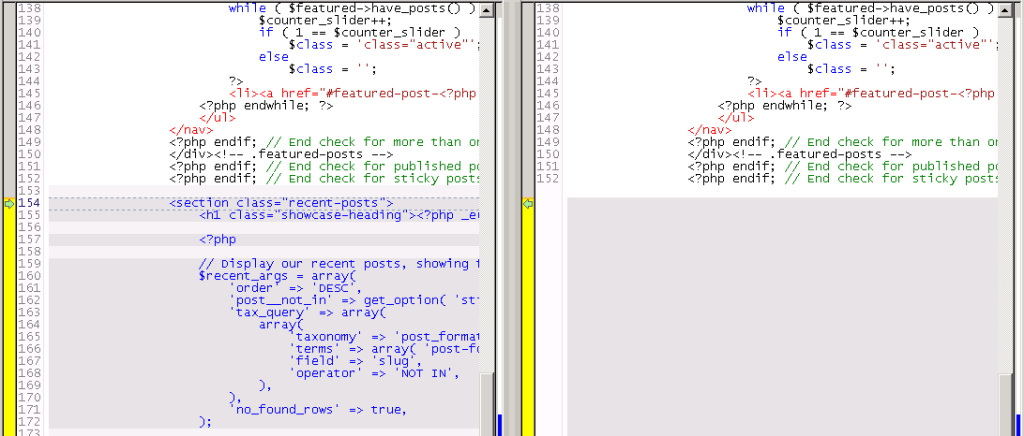Click the yellow merge arrow in right pane margin

[527, 203]
